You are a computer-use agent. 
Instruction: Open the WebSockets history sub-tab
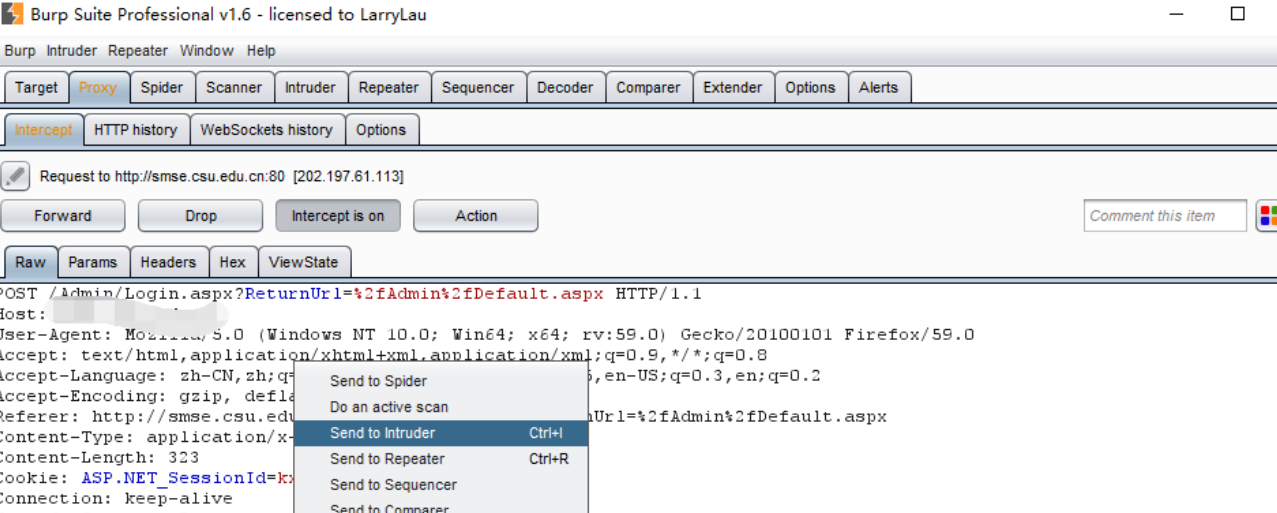pyautogui.click(x=266, y=130)
